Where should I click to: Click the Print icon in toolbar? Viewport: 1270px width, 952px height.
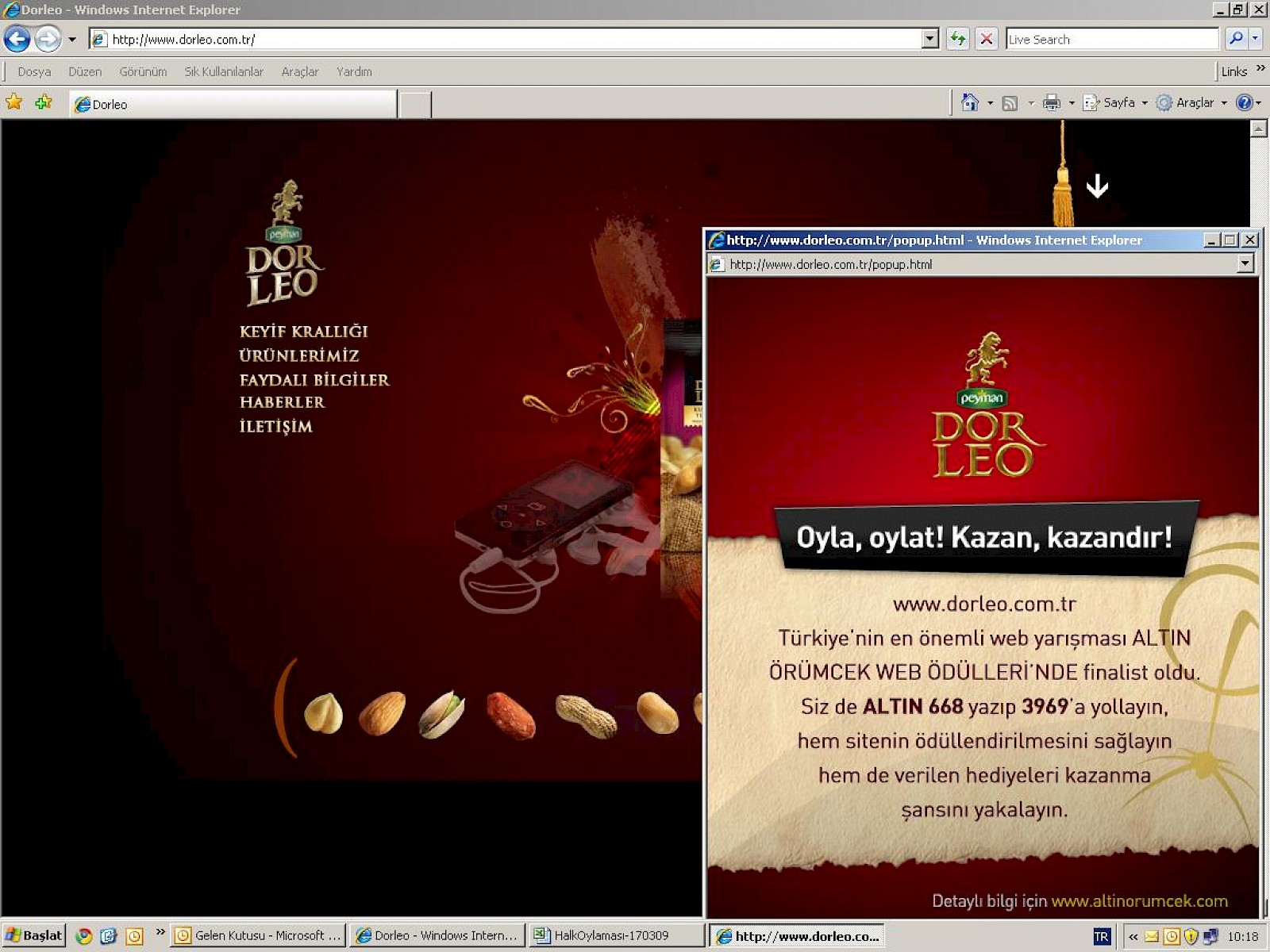[1052, 103]
